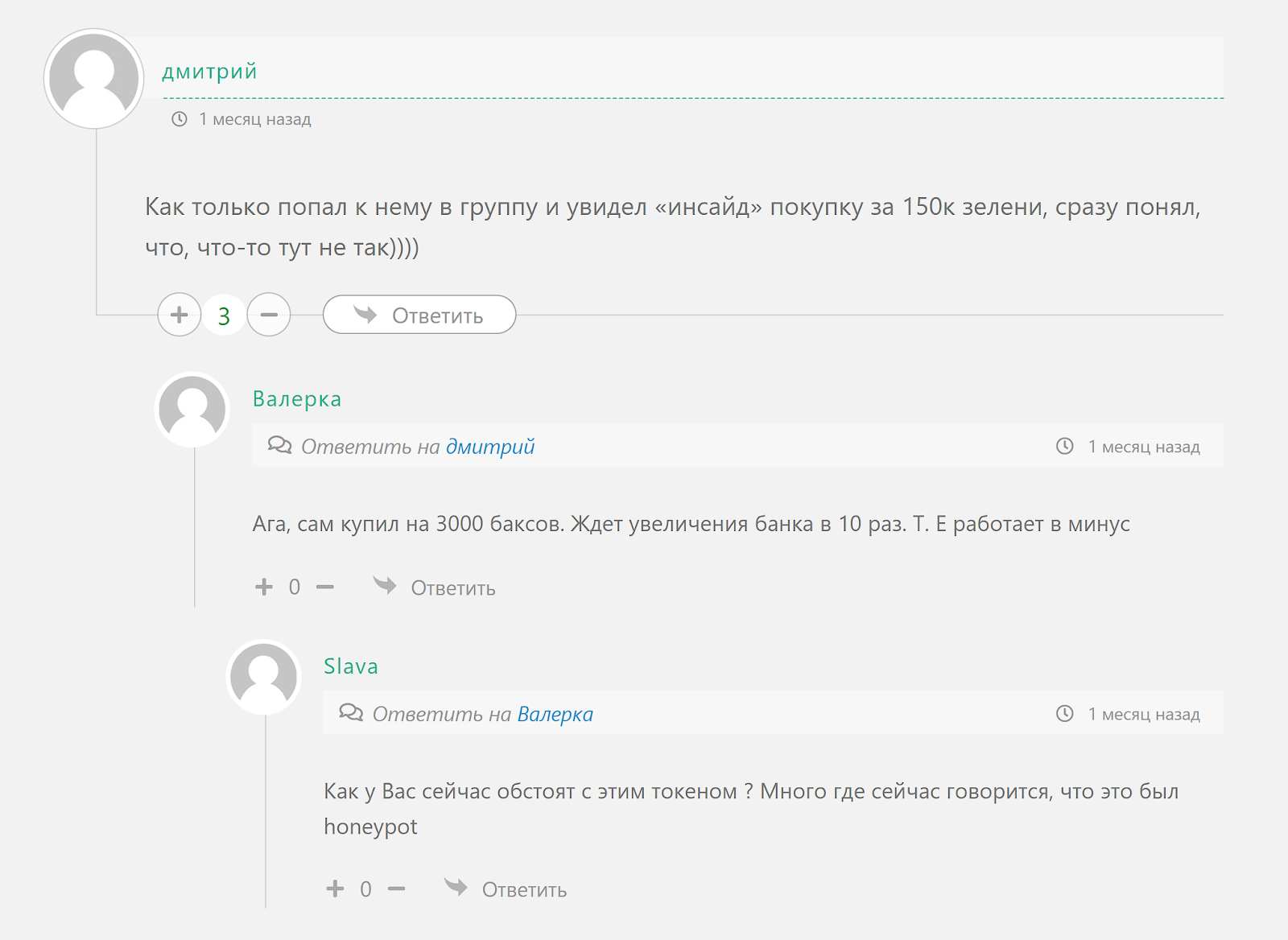Click vote count 3 on дмитрий's comment
This screenshot has width=1288, height=940.
pos(224,316)
